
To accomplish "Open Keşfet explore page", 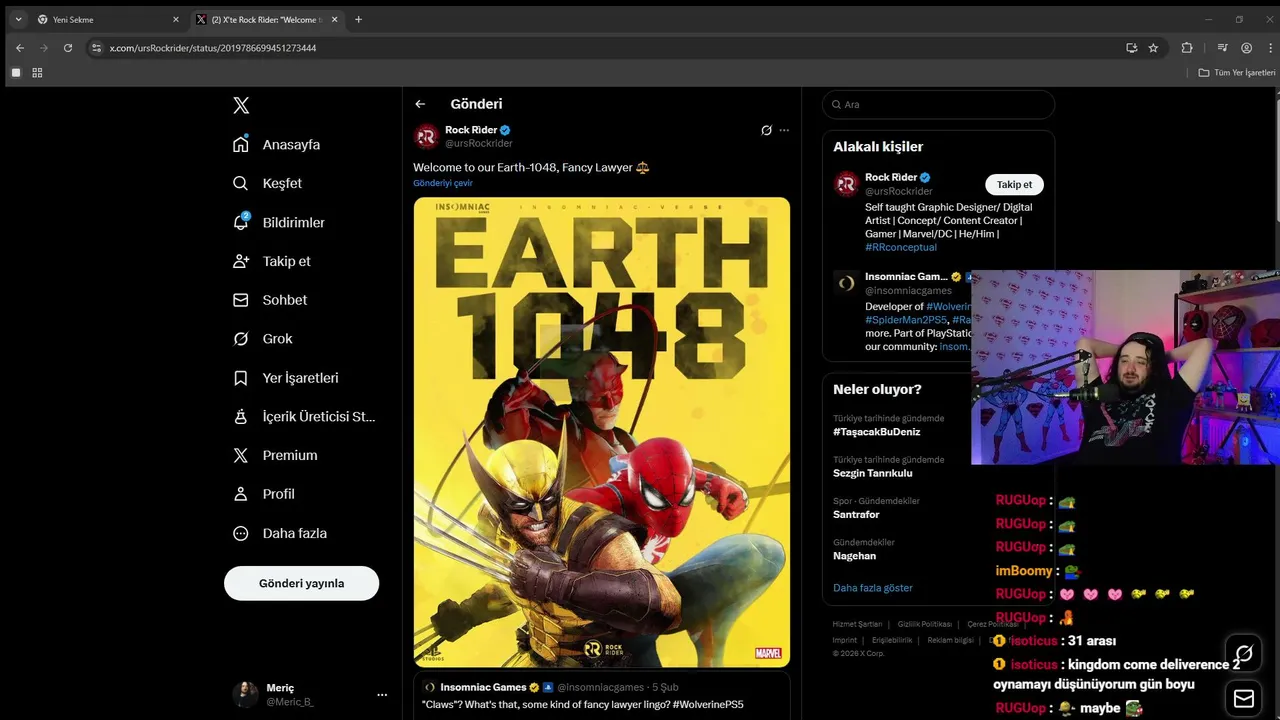I will point(267,183).
